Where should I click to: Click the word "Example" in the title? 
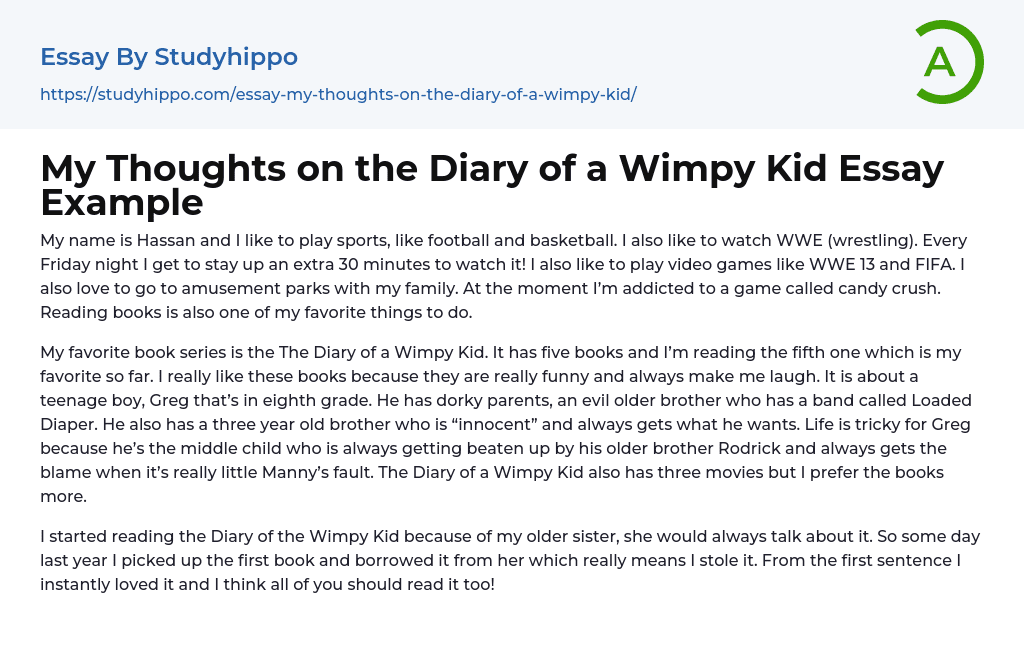pos(122,203)
